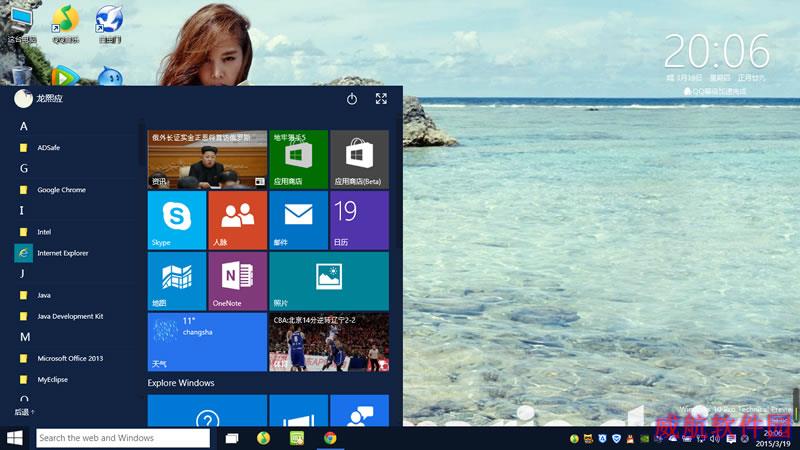
Task: Click the NVIDIA green tray icon
Action: (644, 439)
